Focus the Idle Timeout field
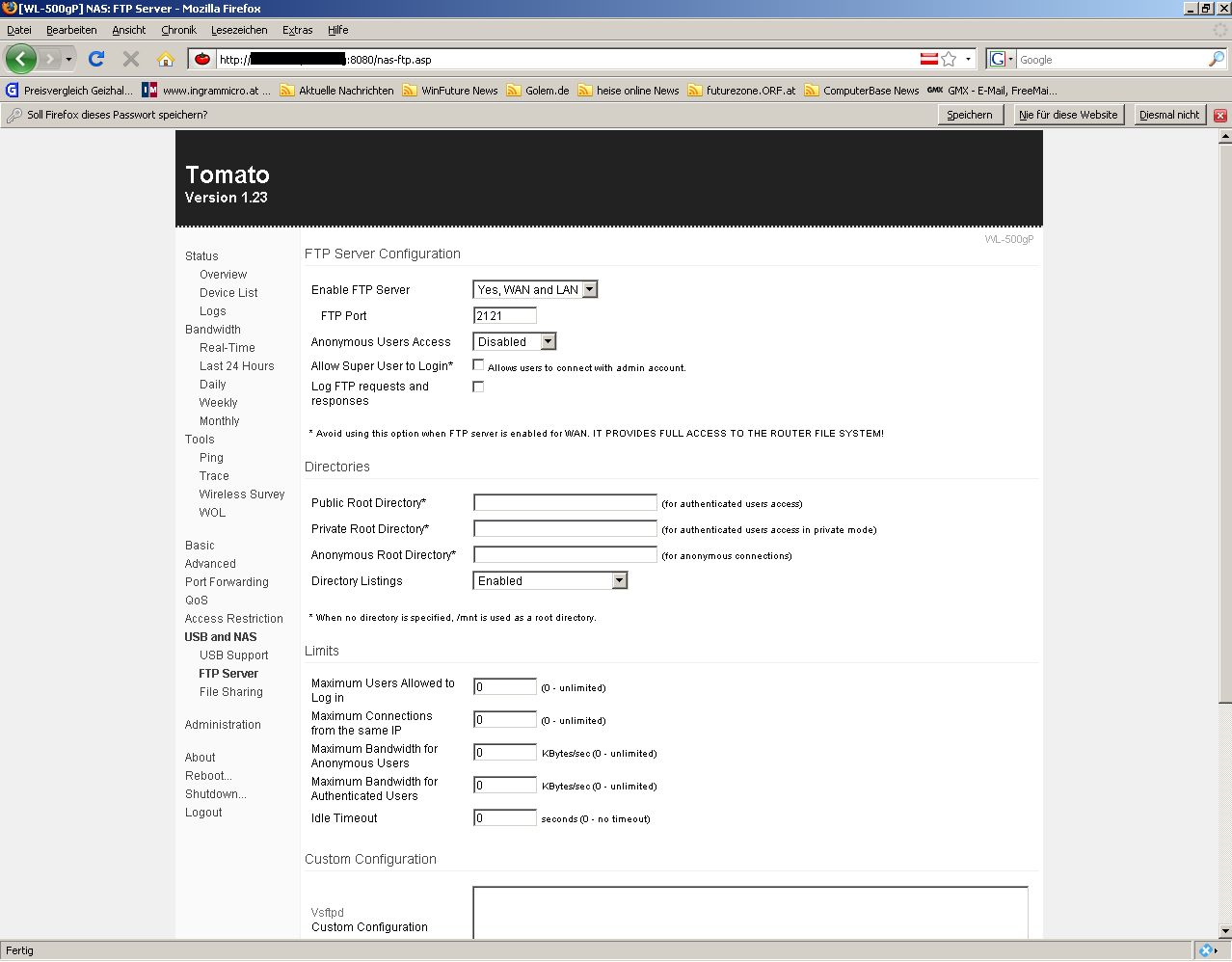Image resolution: width=1232 pixels, height=962 pixels. (x=504, y=817)
